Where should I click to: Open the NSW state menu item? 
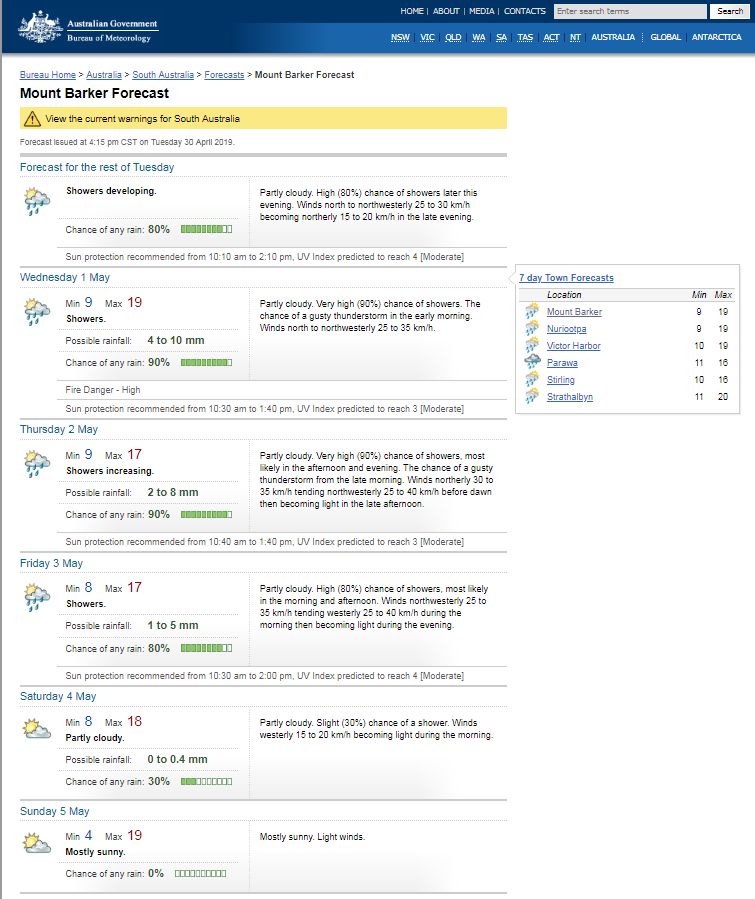pos(400,37)
